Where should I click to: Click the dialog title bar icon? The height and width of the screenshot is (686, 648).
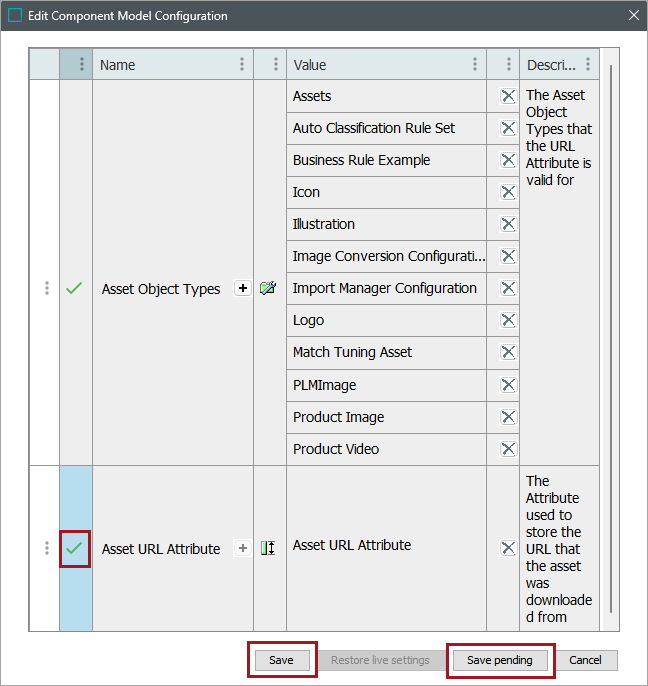pyautogui.click(x=15, y=15)
